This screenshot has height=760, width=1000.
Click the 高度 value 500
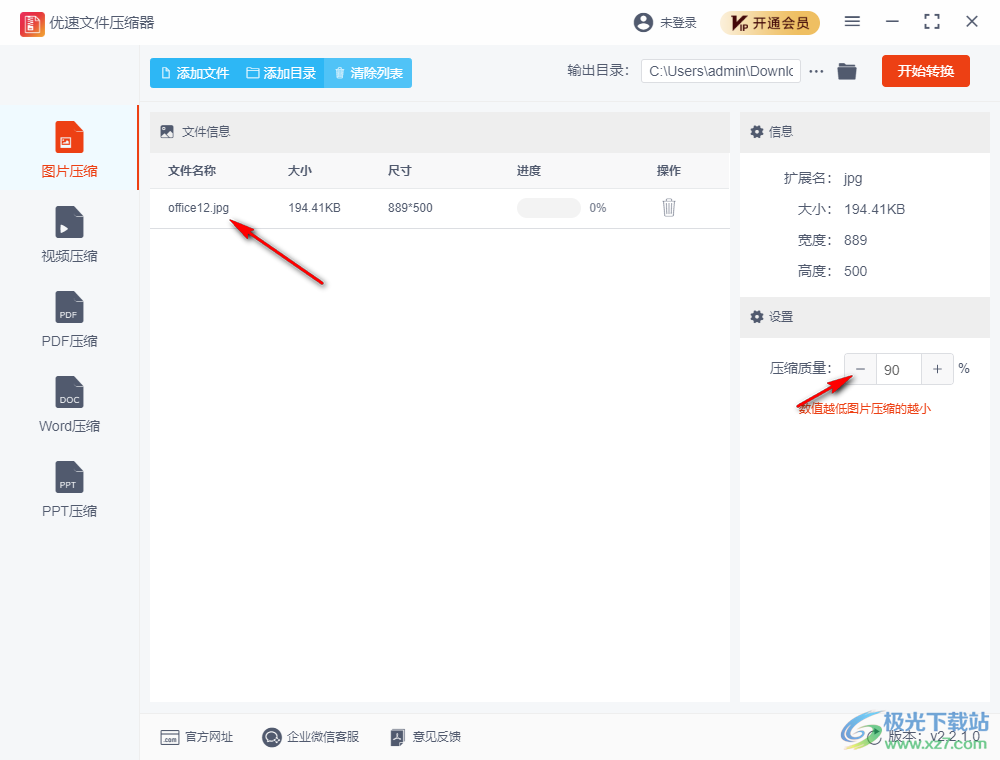click(x=855, y=272)
